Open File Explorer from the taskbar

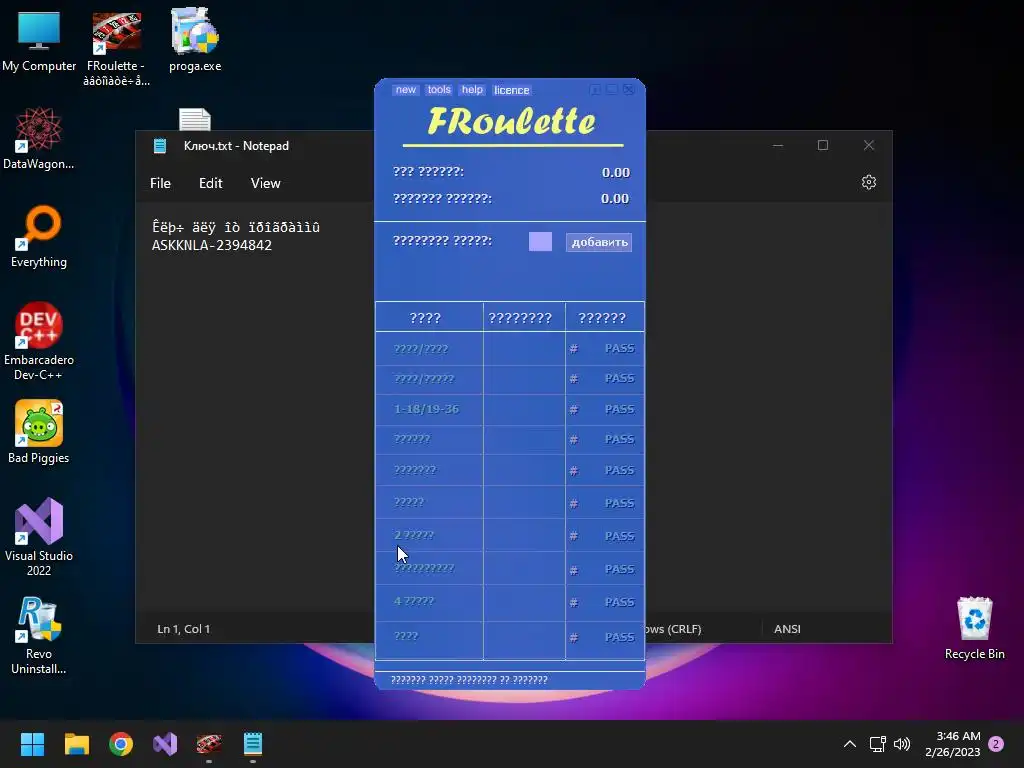click(76, 744)
